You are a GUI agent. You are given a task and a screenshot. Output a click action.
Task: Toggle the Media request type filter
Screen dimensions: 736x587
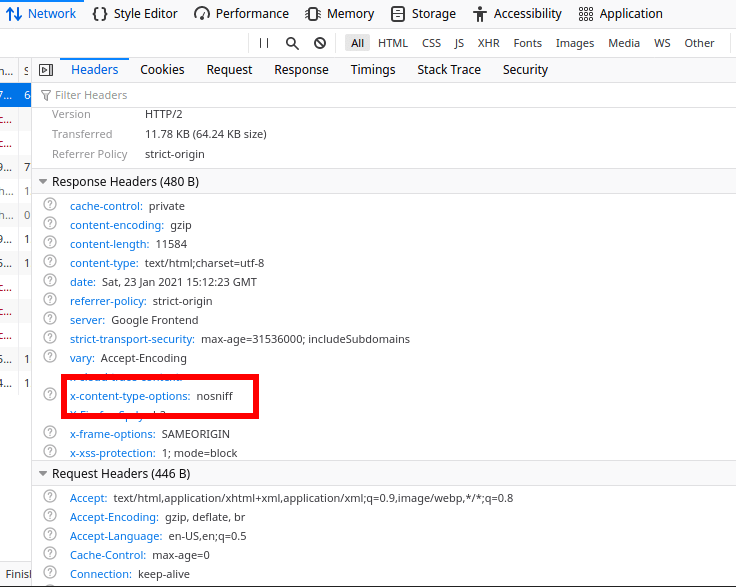[624, 43]
